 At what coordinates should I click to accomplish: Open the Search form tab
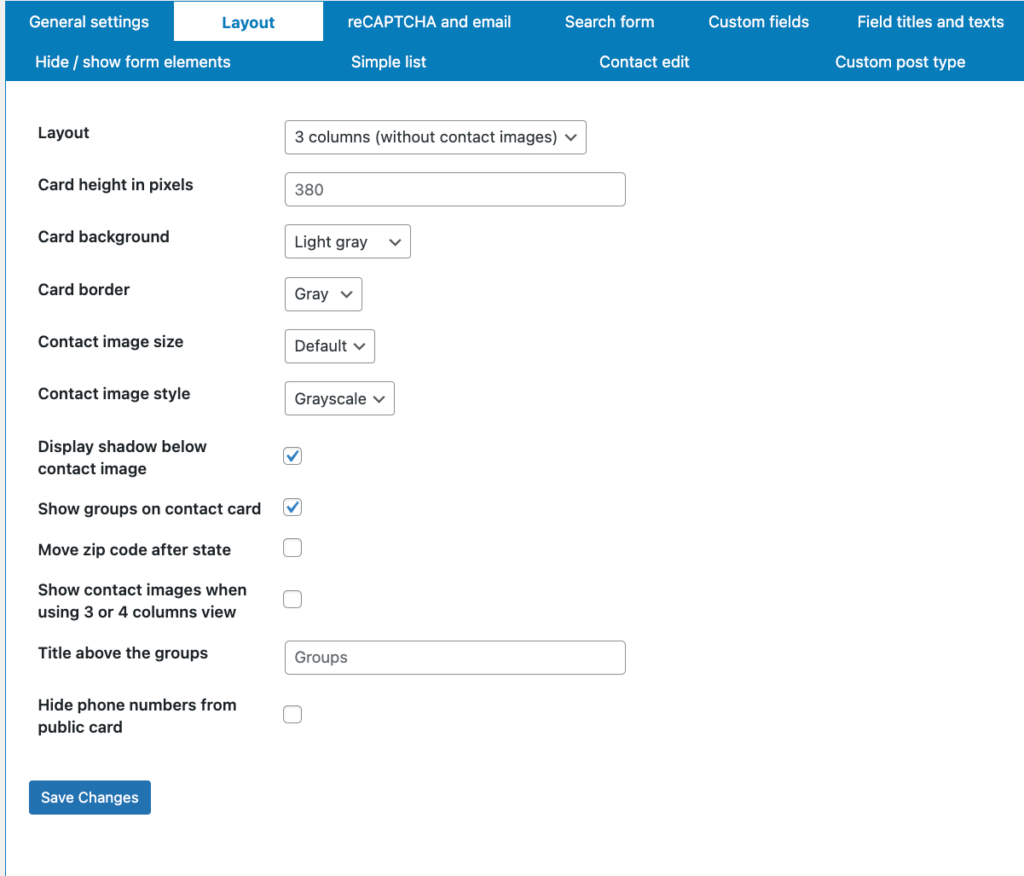pyautogui.click(x=609, y=22)
